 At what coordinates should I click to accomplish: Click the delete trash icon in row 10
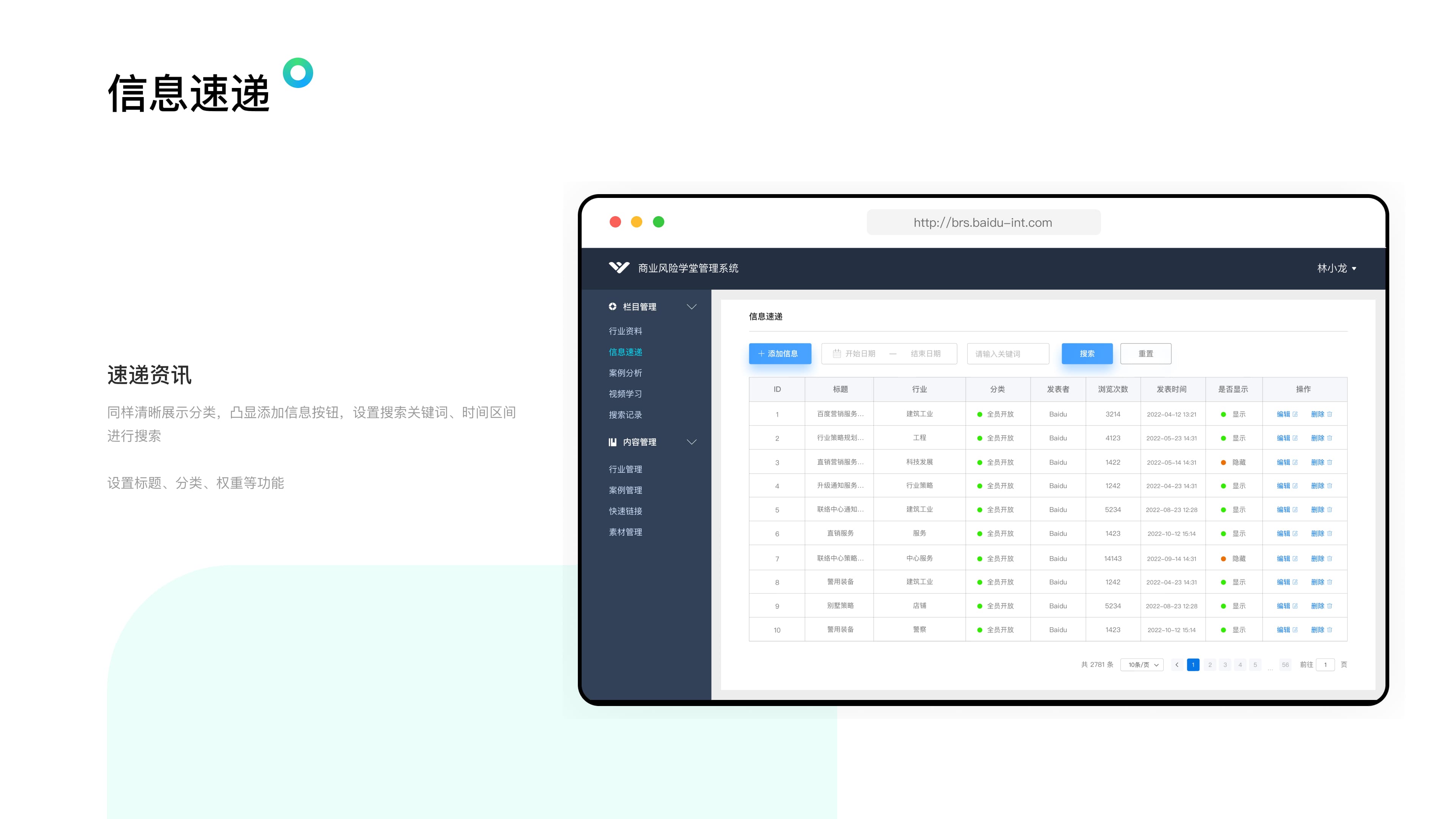pyautogui.click(x=1329, y=630)
